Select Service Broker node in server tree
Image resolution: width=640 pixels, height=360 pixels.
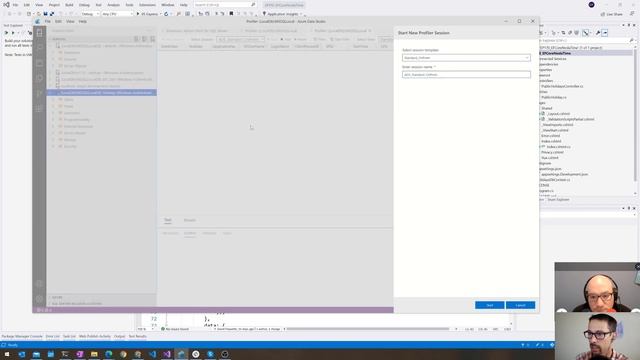pyautogui.click(x=75, y=133)
